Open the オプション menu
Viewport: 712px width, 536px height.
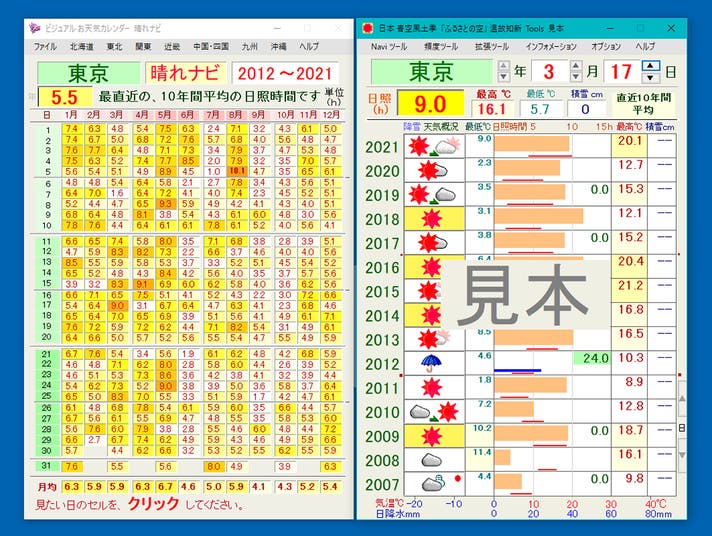(x=606, y=46)
